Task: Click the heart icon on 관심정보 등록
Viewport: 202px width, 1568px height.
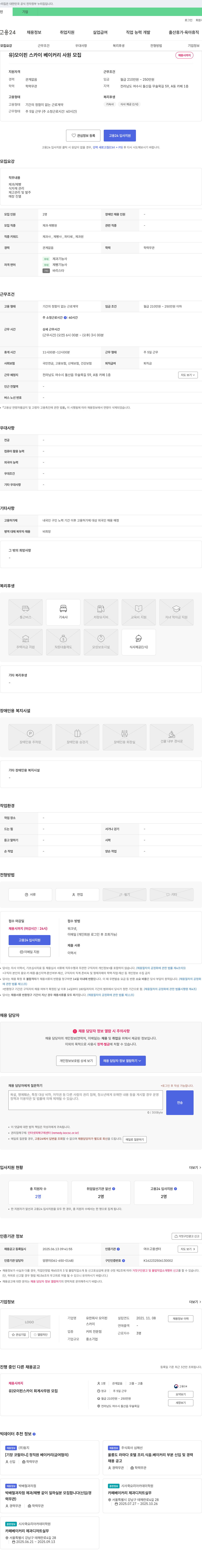Action: coord(74,136)
